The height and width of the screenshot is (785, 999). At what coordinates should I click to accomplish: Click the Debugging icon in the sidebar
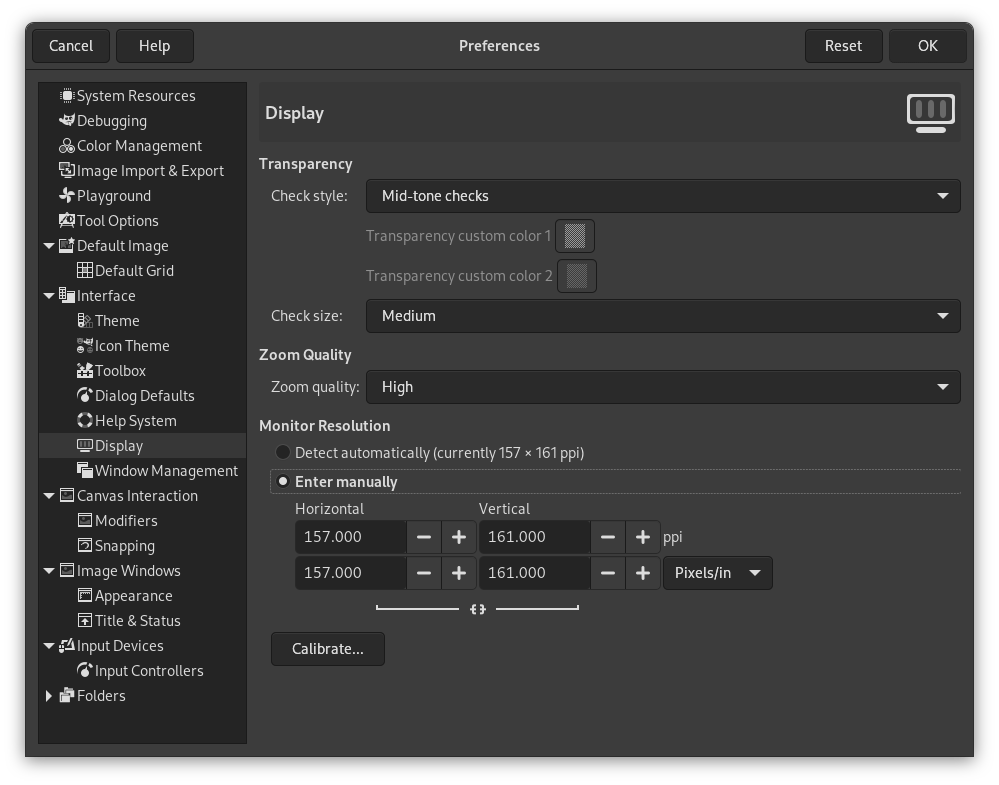(x=66, y=120)
